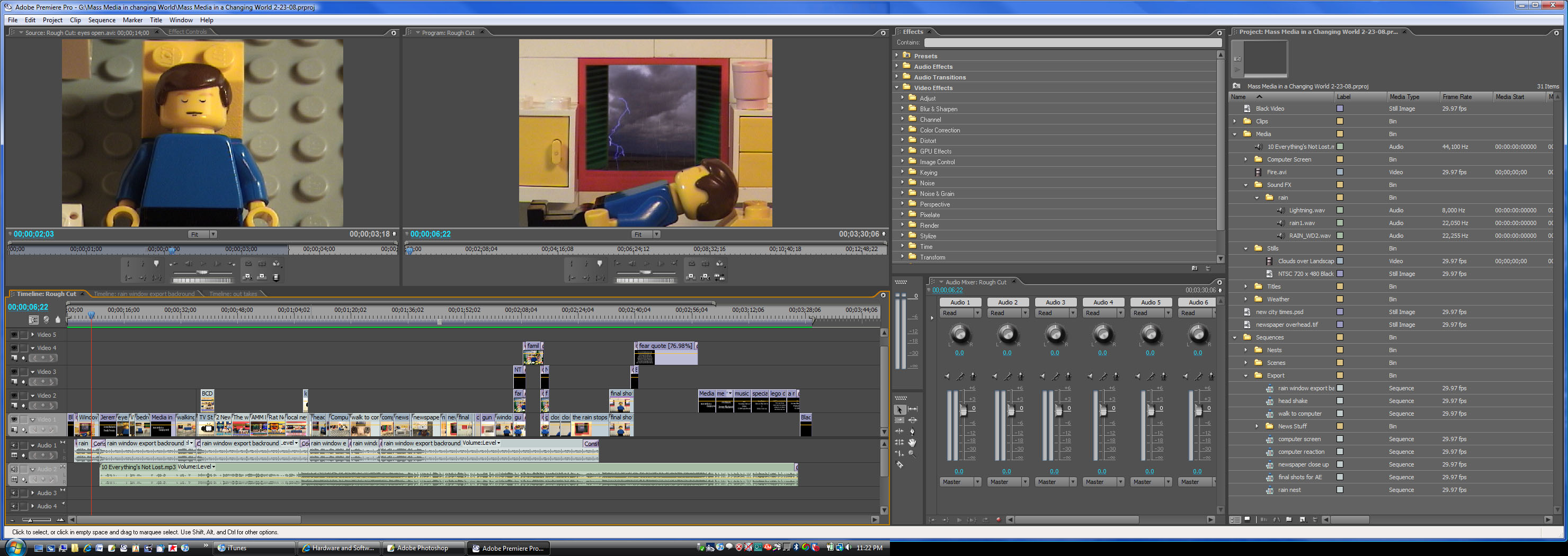The height and width of the screenshot is (556, 1568).
Task: Play the Source monitor clip
Action: (203, 264)
